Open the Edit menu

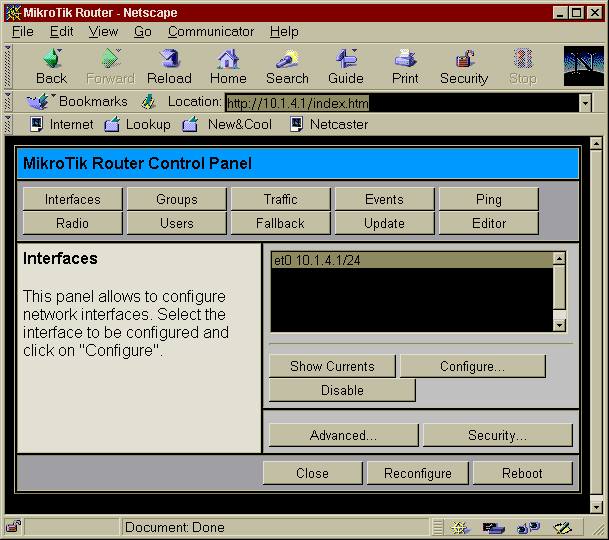pyautogui.click(x=61, y=31)
